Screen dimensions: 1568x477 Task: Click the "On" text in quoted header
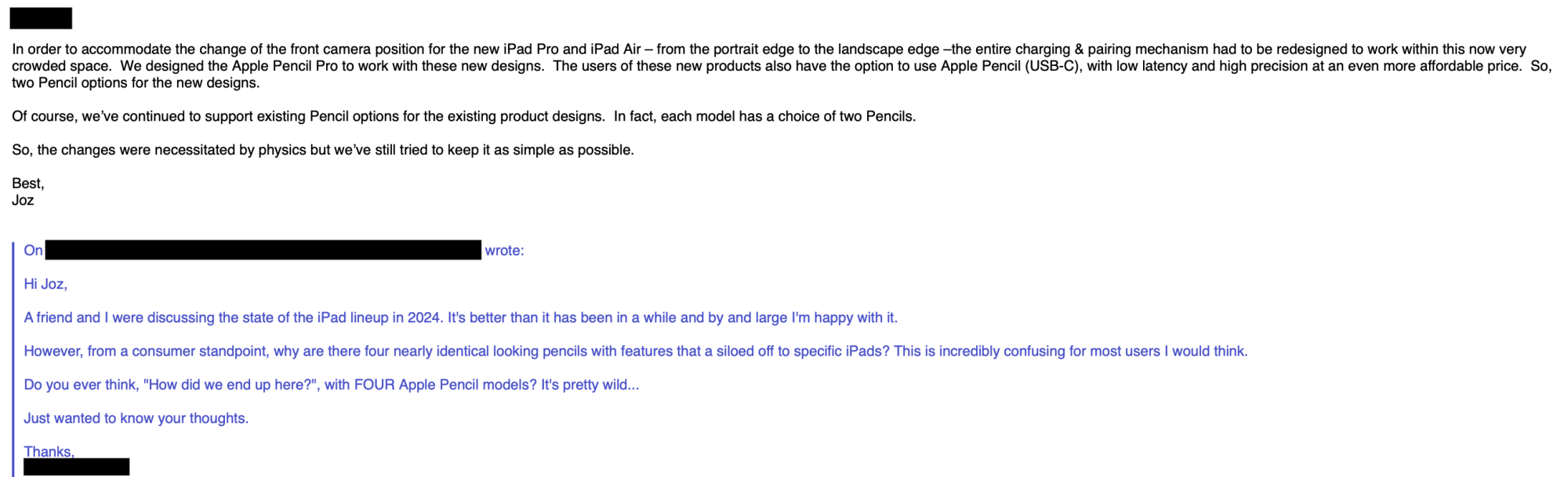(x=33, y=250)
